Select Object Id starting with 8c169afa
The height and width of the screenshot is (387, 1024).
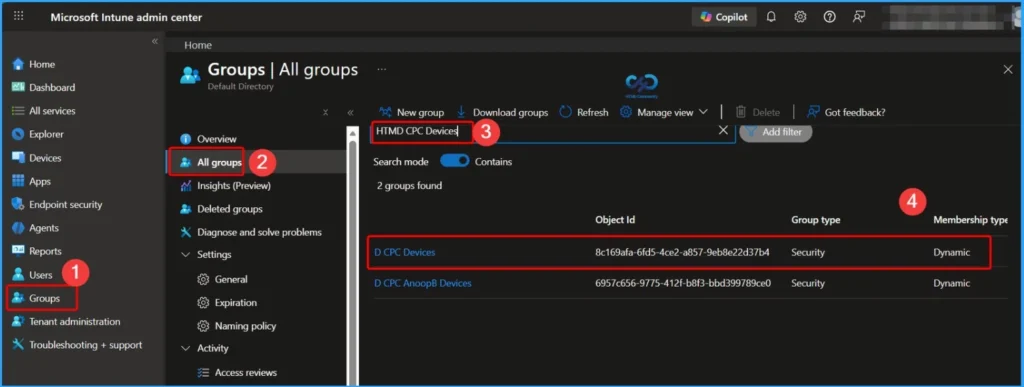(682, 252)
